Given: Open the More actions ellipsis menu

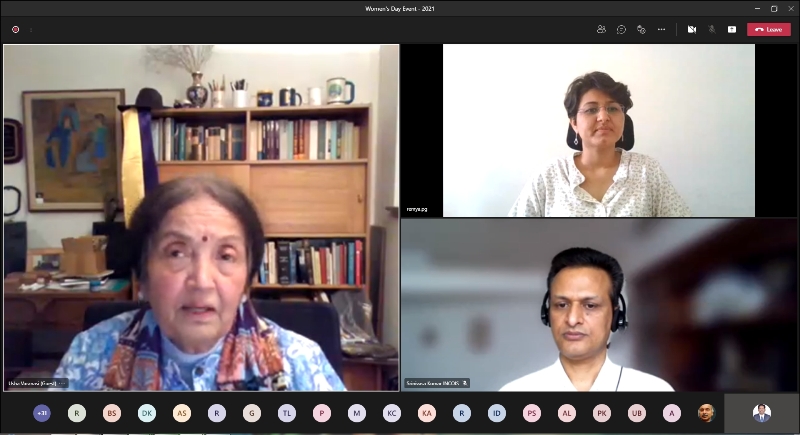Looking at the screenshot, I should coord(661,29).
